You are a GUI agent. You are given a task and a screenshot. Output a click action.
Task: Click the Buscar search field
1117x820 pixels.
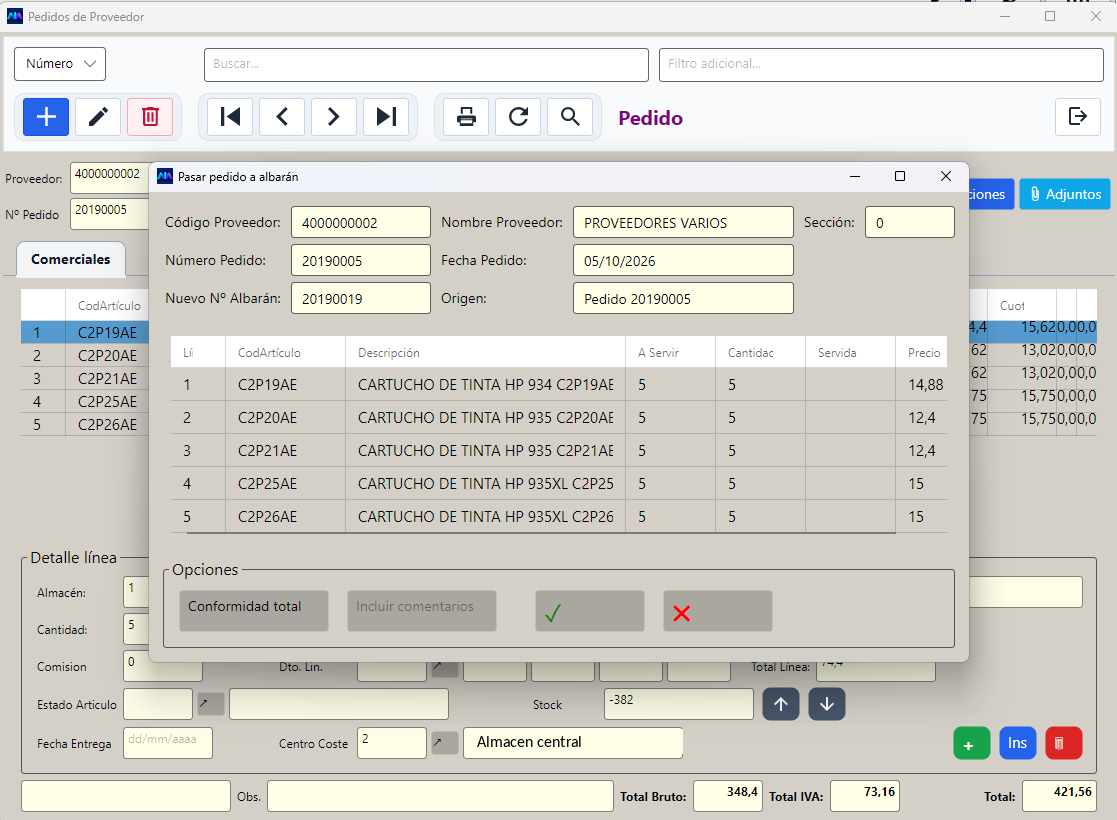click(426, 65)
